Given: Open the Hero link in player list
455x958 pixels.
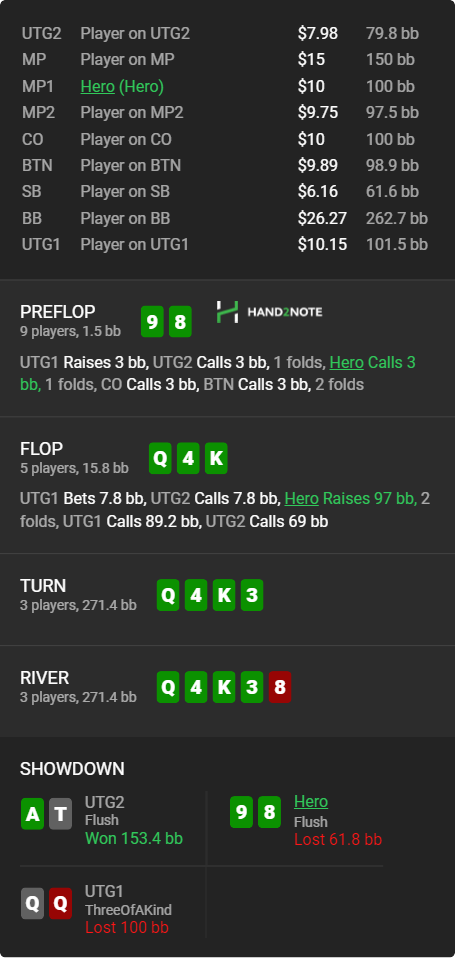Looking at the screenshot, I should [98, 87].
